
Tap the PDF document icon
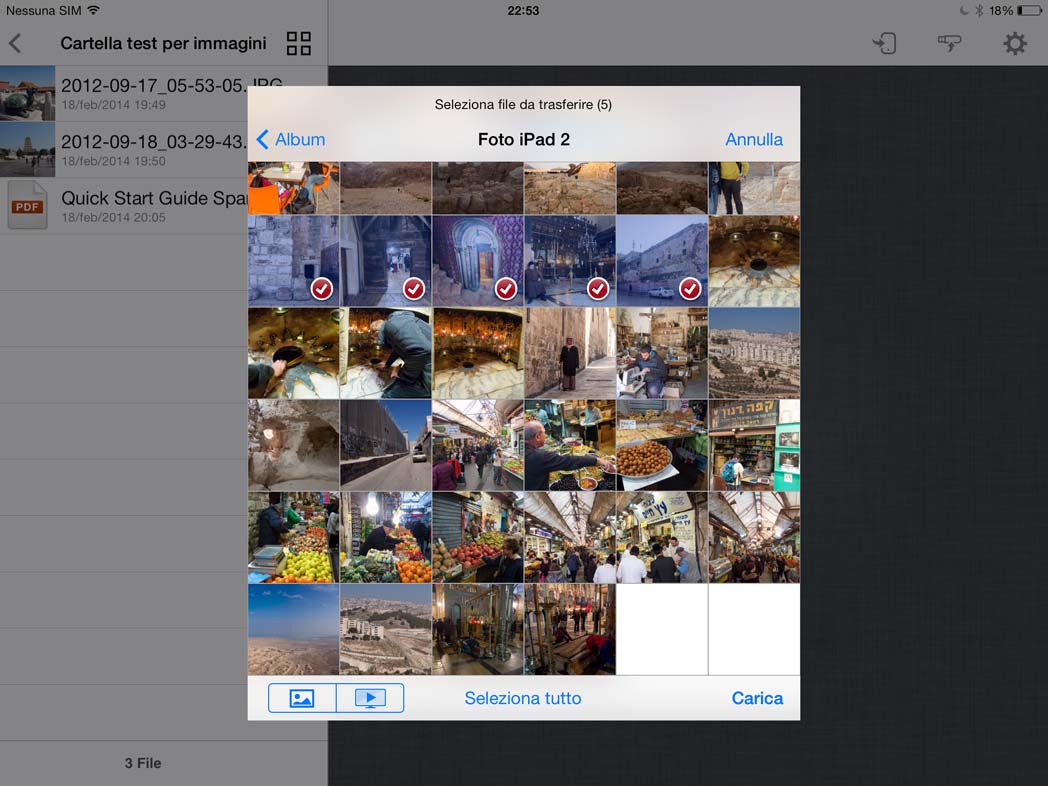27,206
